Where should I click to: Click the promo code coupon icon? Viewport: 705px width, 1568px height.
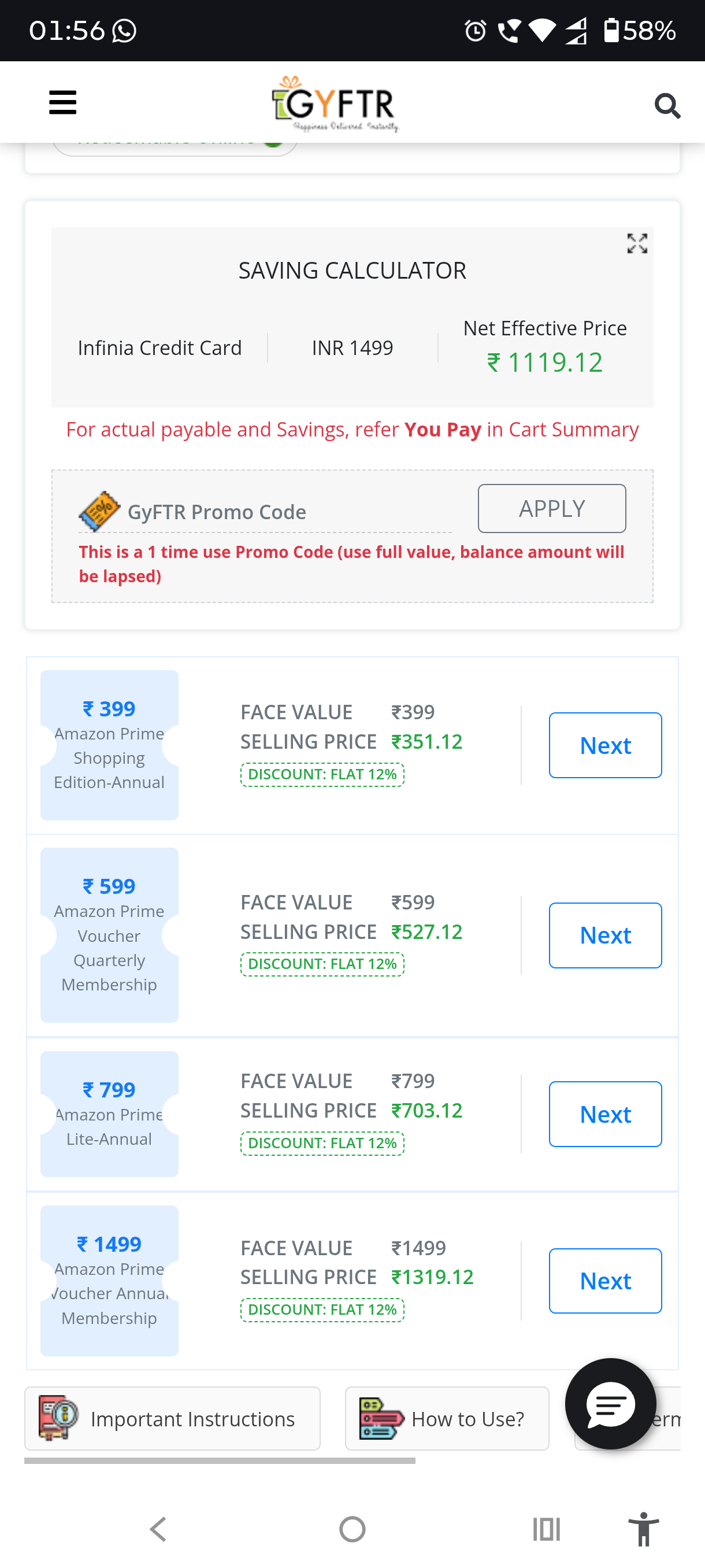(x=100, y=511)
